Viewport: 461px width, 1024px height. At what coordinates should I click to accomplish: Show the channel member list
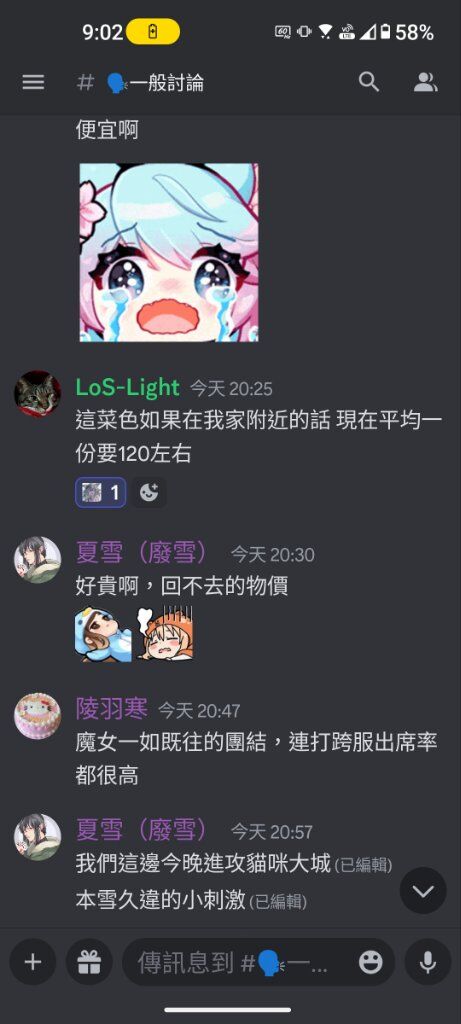point(426,82)
